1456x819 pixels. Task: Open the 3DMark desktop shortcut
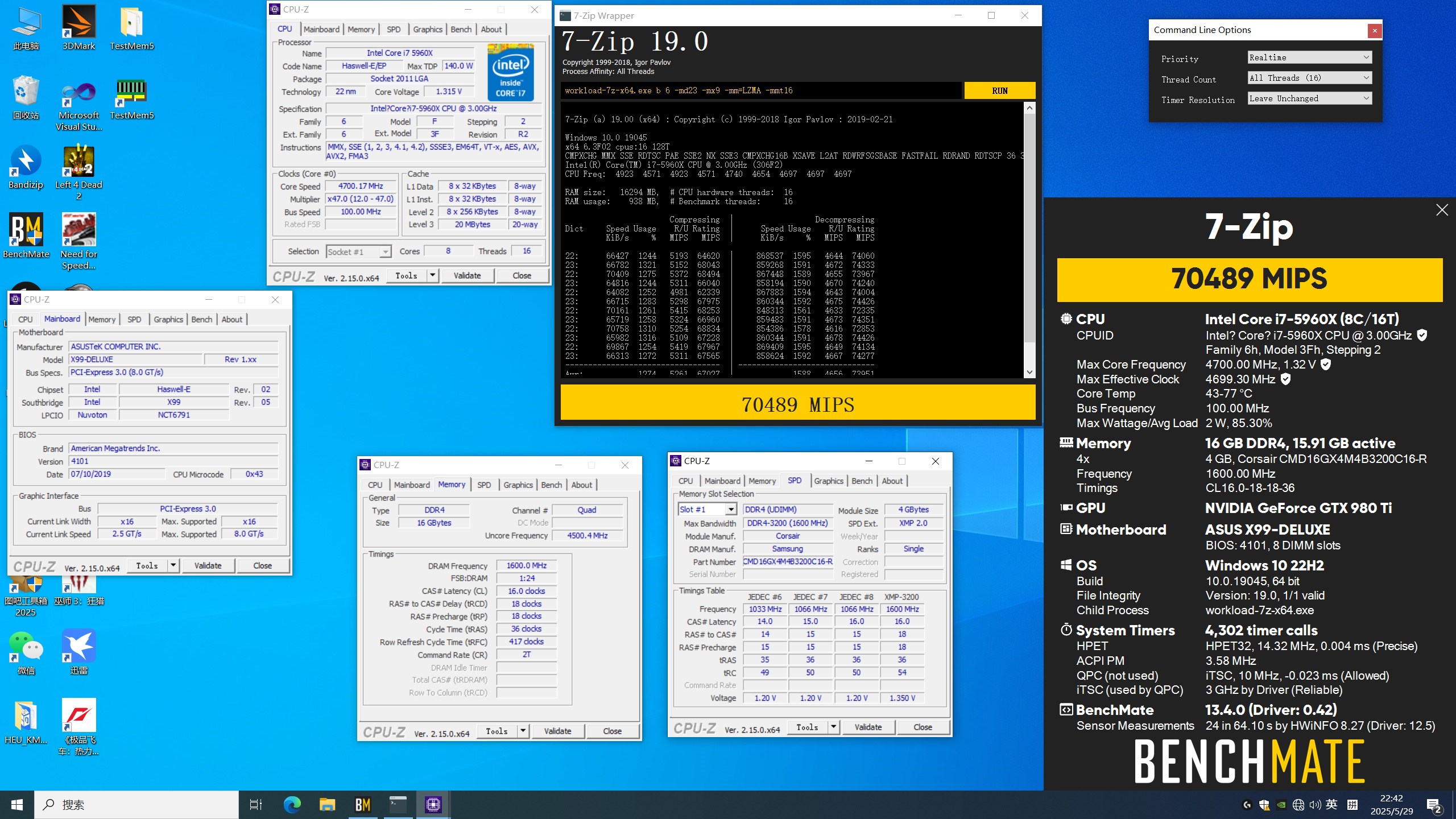(78, 27)
